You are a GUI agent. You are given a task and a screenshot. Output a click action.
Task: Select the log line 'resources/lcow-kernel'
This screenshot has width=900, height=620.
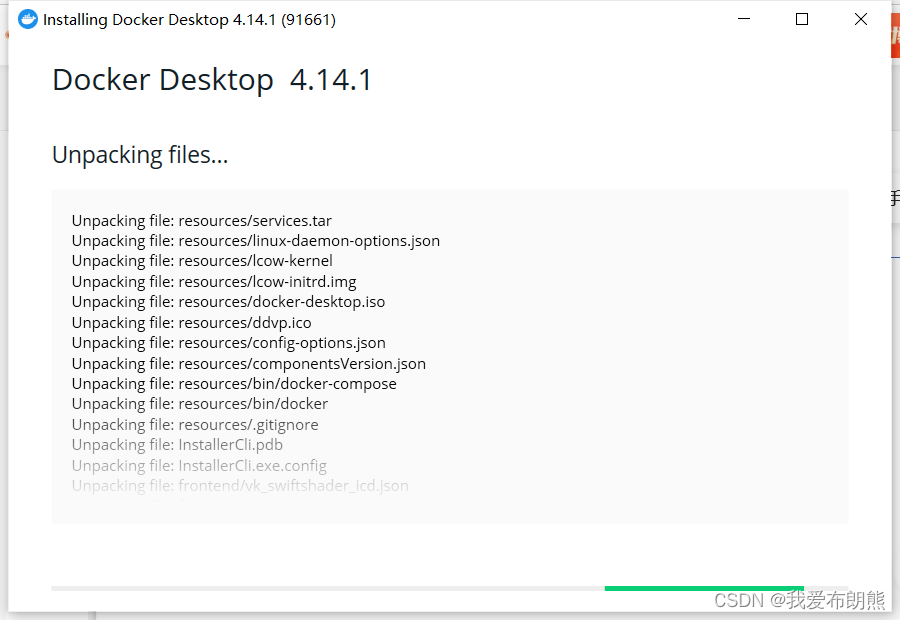click(x=202, y=261)
